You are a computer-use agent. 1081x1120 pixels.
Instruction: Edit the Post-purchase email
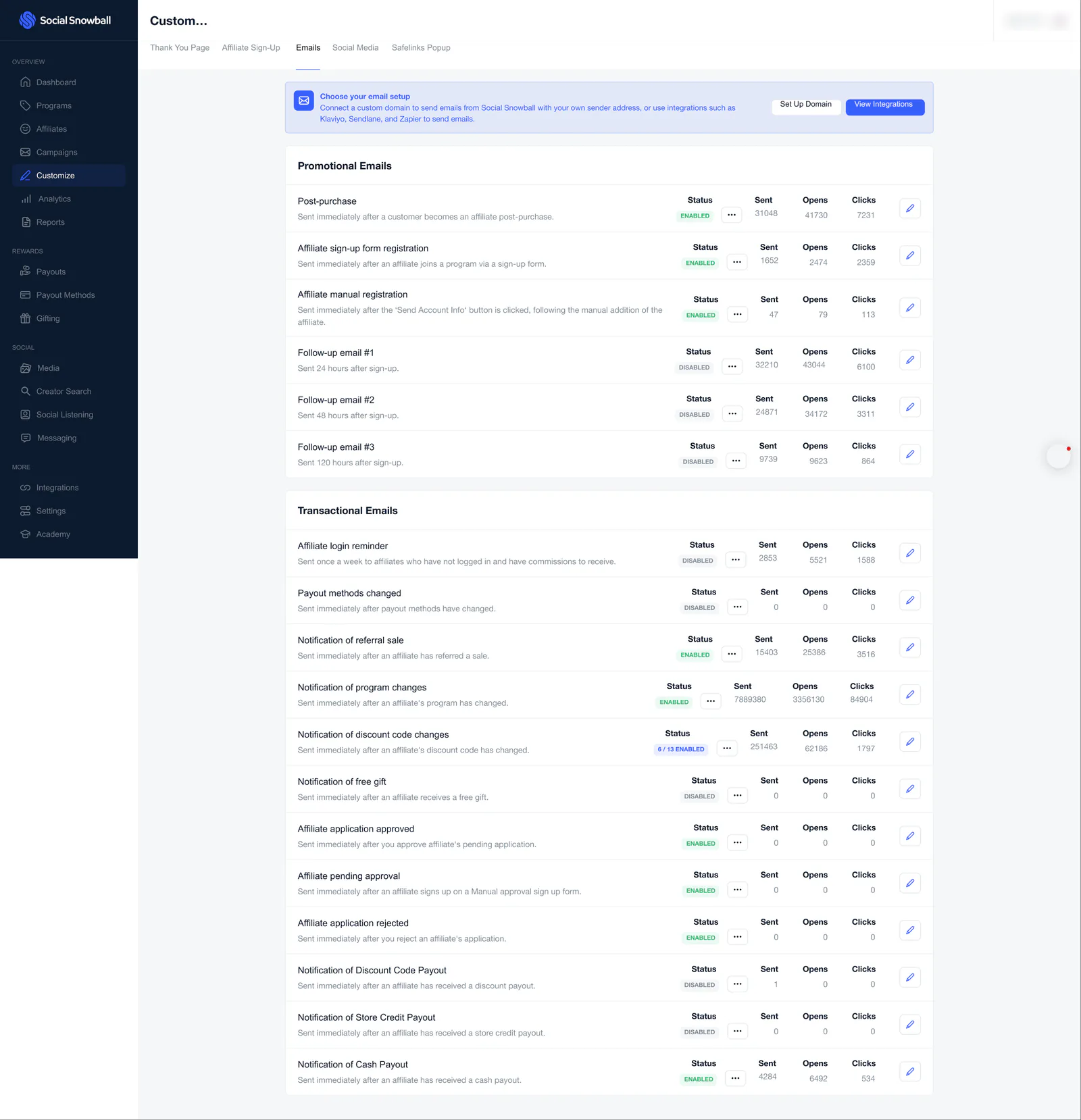pos(910,208)
